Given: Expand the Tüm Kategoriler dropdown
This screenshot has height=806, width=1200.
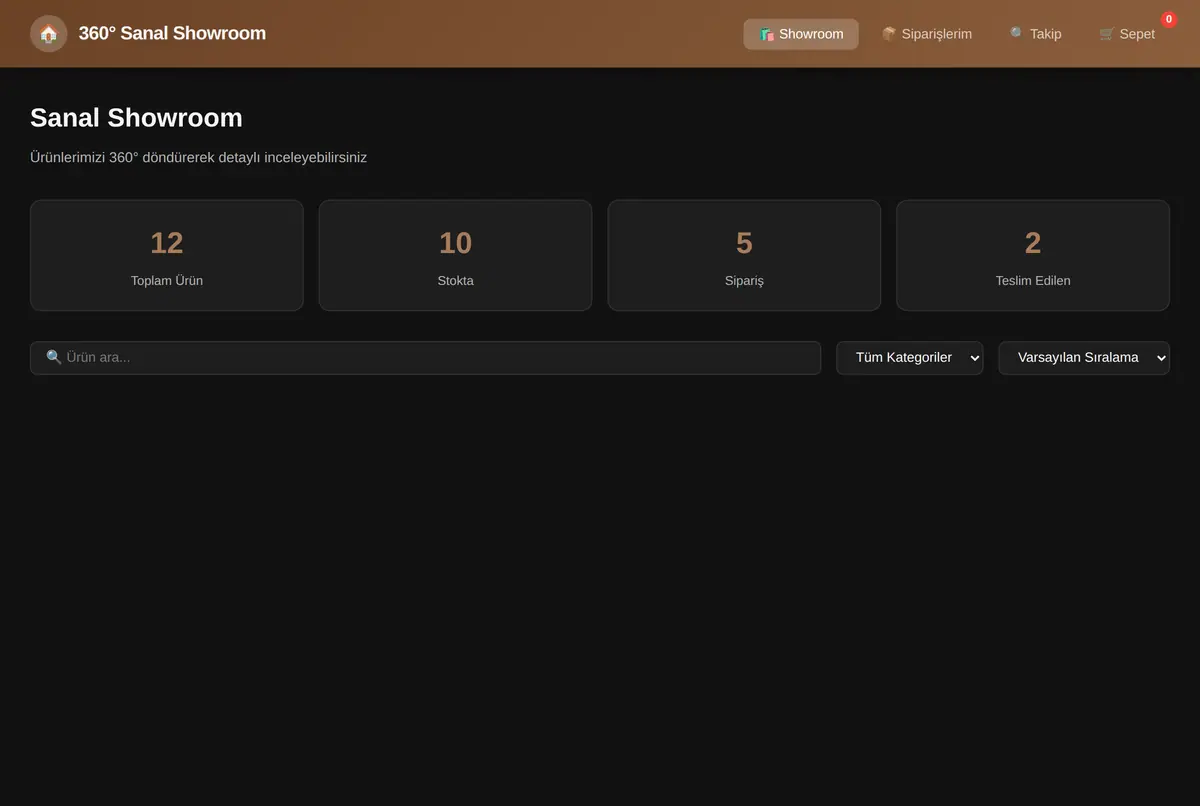Looking at the screenshot, I should pyautogui.click(x=910, y=358).
